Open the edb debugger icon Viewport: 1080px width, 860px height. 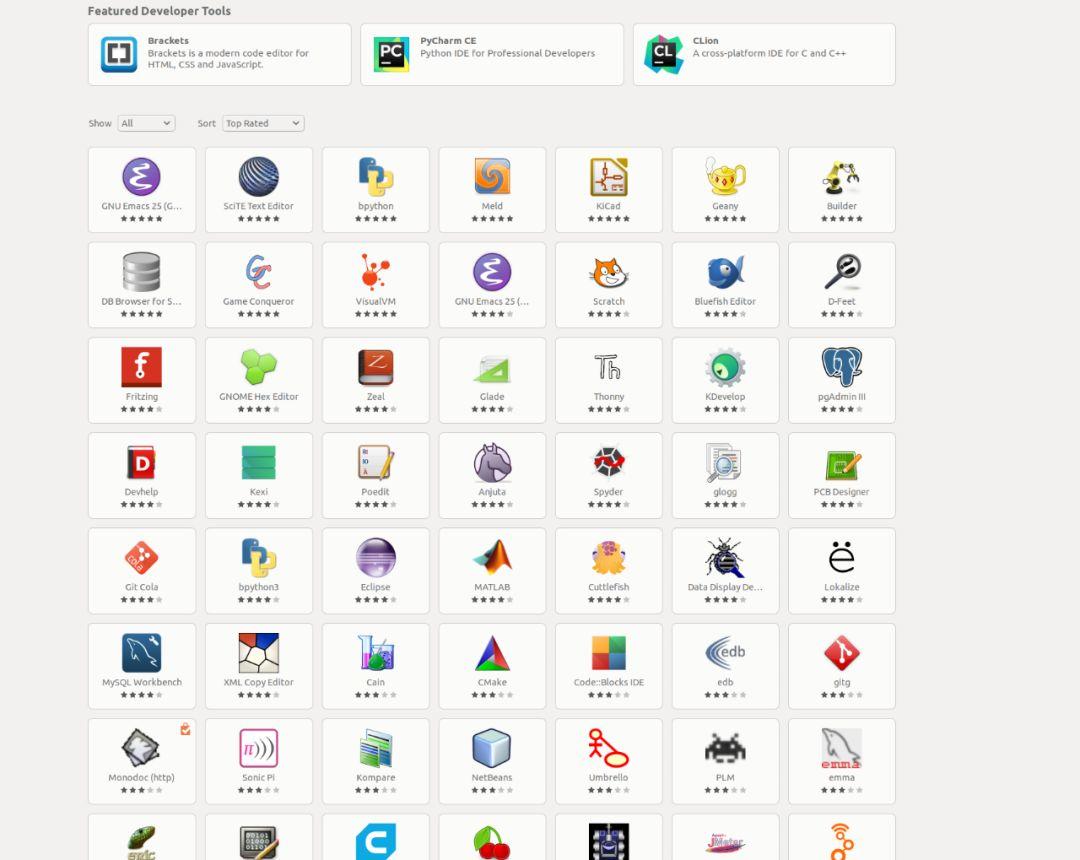click(x=725, y=653)
